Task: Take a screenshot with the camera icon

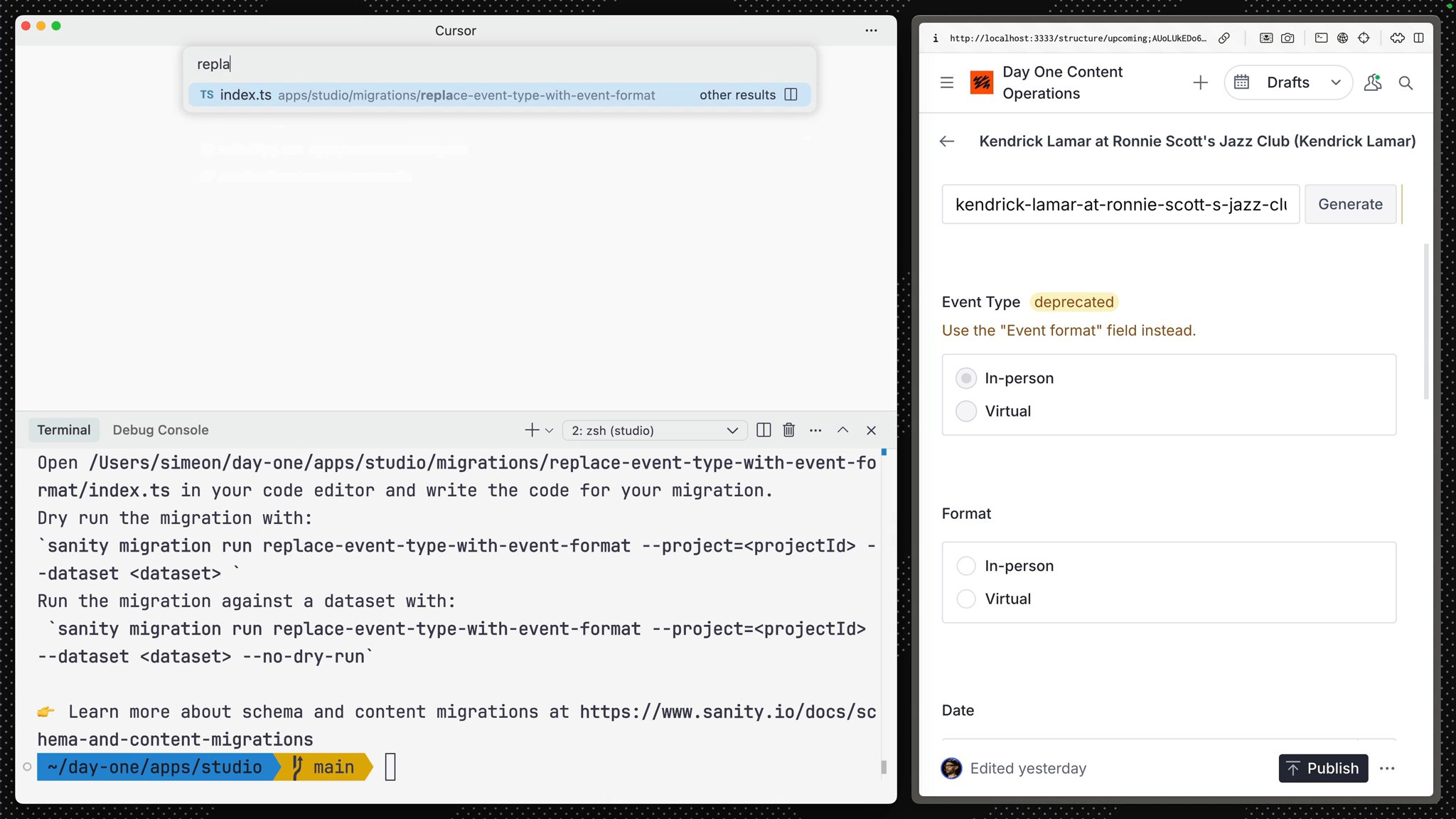Action: (1288, 38)
